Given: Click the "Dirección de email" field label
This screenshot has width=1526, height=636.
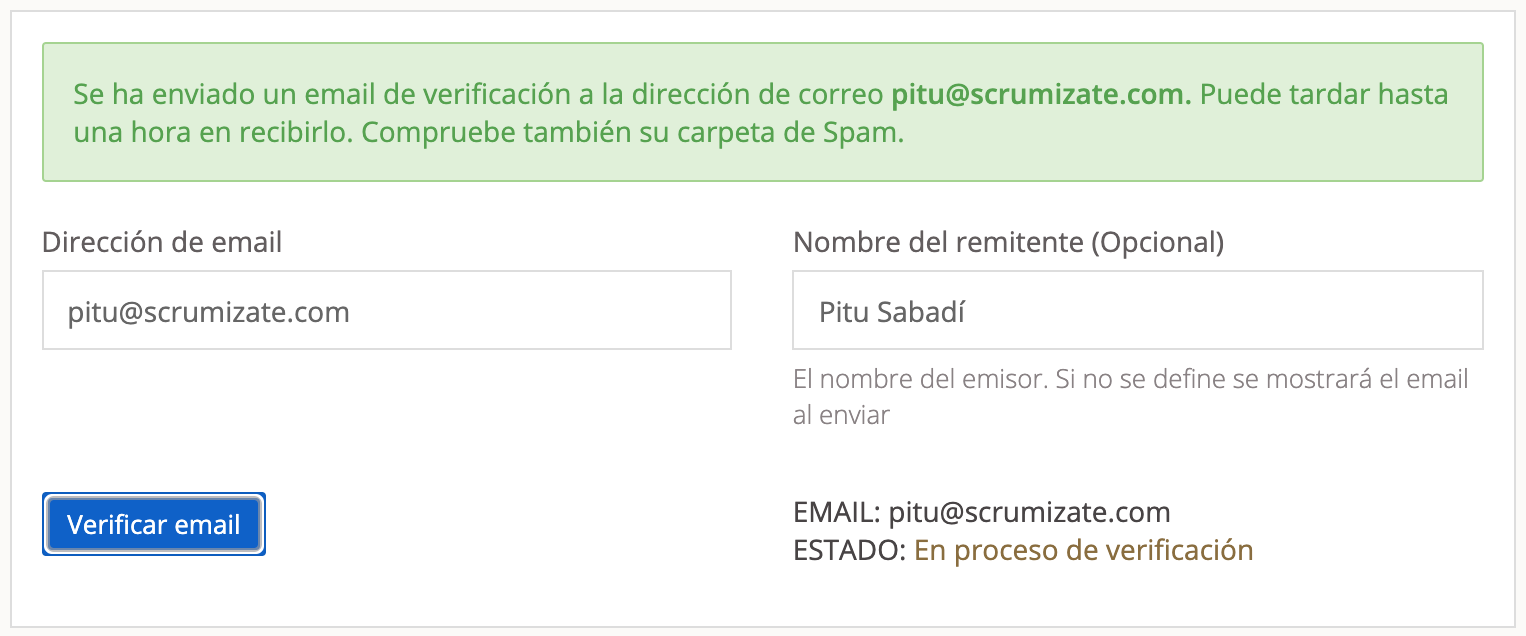Looking at the screenshot, I should [x=162, y=241].
